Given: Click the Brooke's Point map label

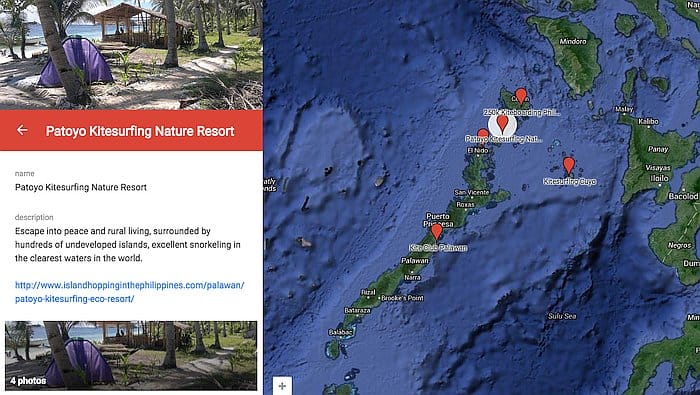Looking at the screenshot, I should pos(403,298).
